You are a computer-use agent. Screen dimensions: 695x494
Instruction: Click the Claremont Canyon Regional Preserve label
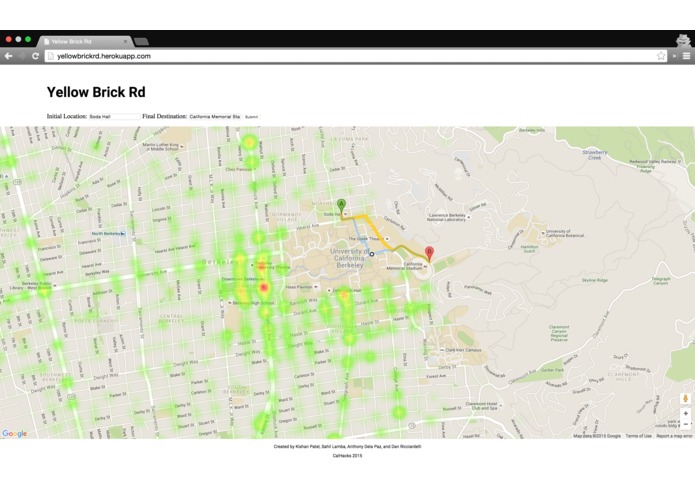tap(559, 333)
